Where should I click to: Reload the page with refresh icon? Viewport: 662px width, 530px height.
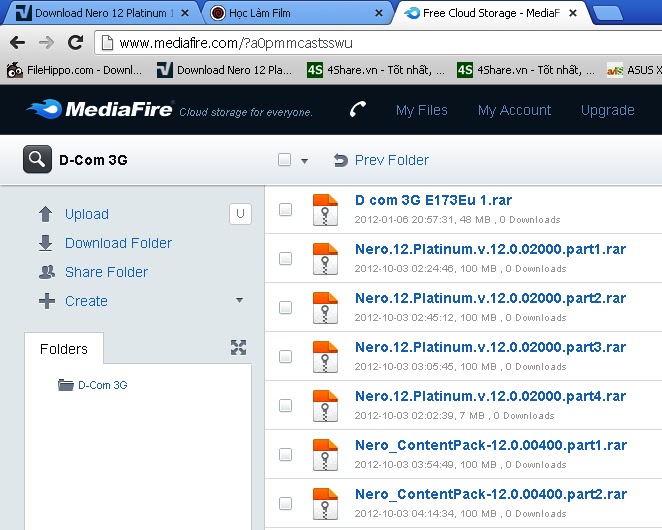(76, 42)
